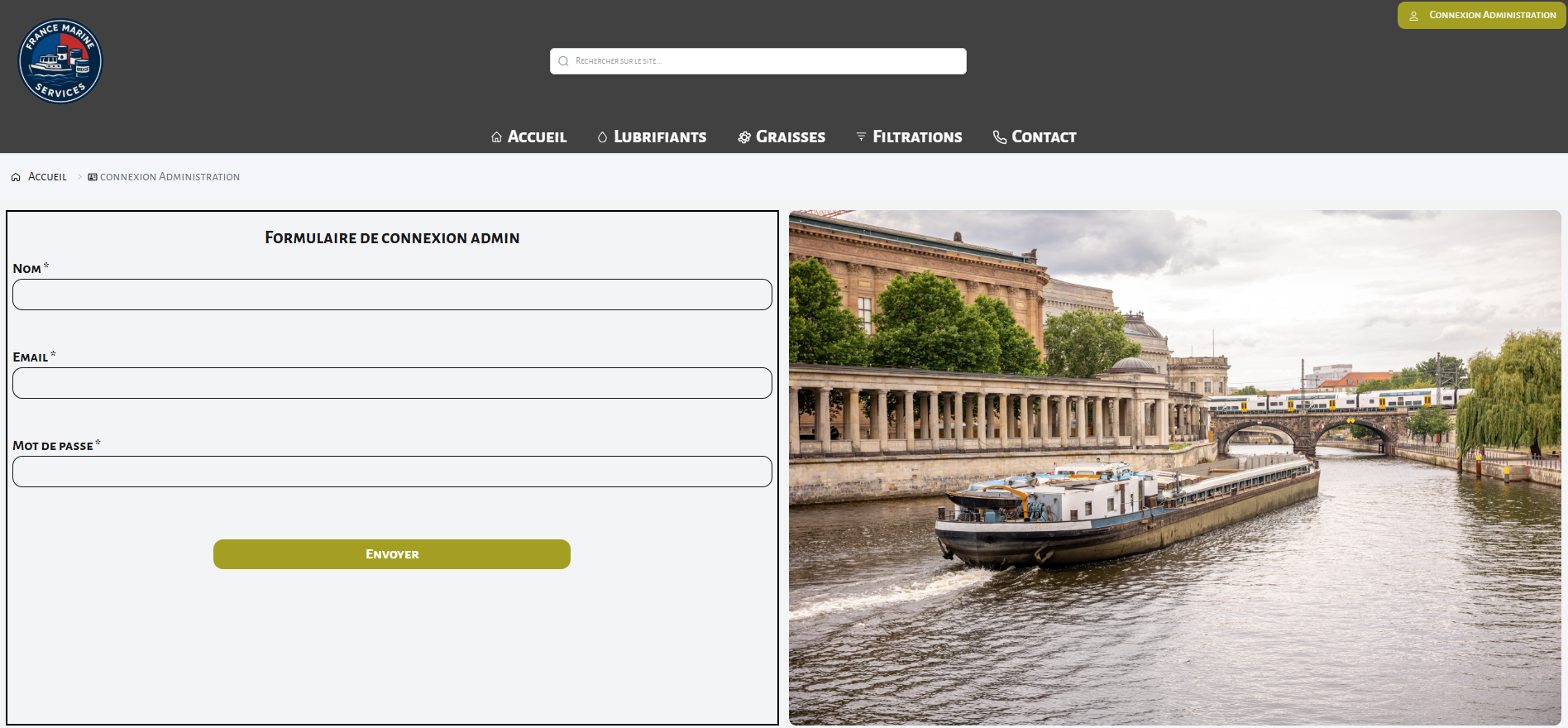The height and width of the screenshot is (728, 1568).
Task: Click the Connexion Administration button at top right
Action: [x=1481, y=16]
